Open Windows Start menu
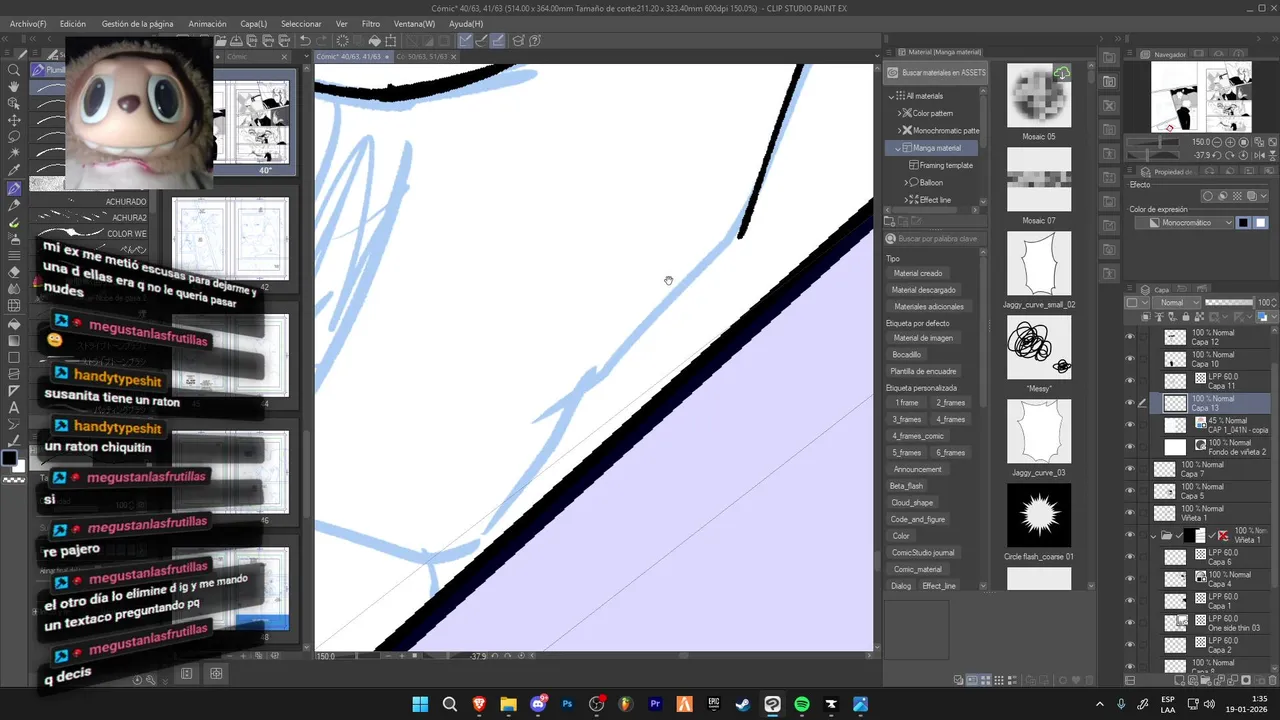The height and width of the screenshot is (720, 1280). click(420, 704)
